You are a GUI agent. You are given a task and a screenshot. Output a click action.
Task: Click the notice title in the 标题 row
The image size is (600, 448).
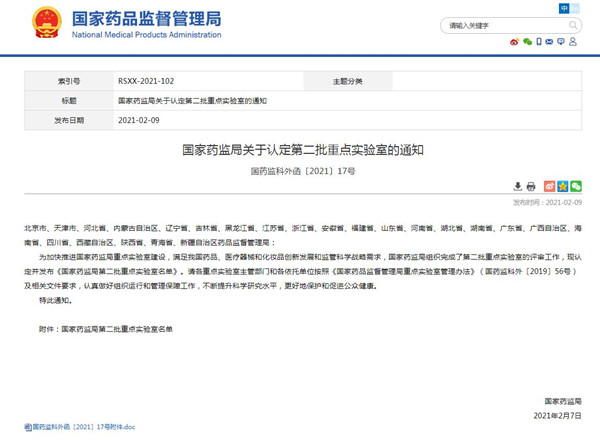[192, 101]
